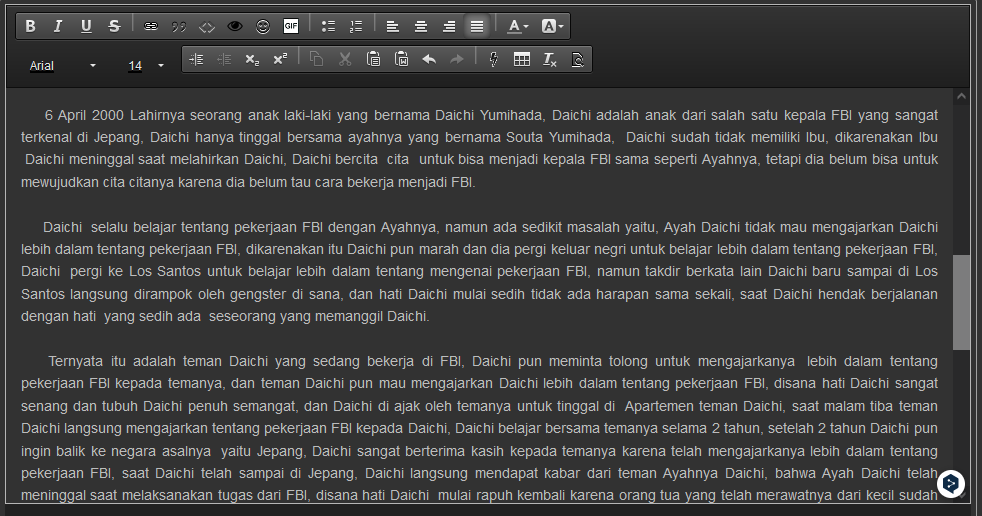
Task: Undo the last action
Action: pos(429,59)
